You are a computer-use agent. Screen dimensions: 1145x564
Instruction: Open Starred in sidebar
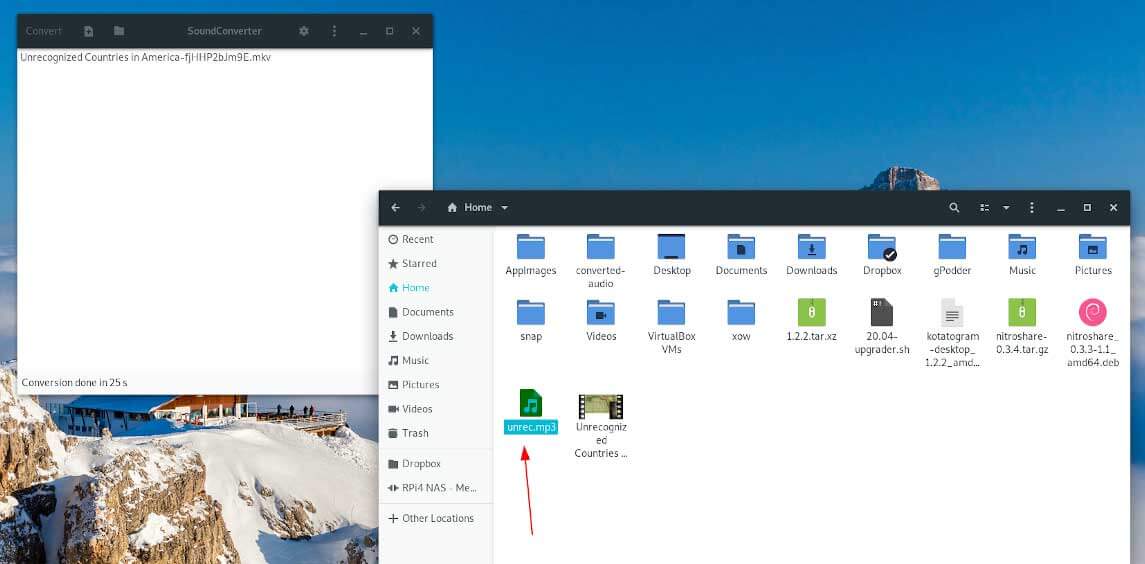[x=436, y=263]
